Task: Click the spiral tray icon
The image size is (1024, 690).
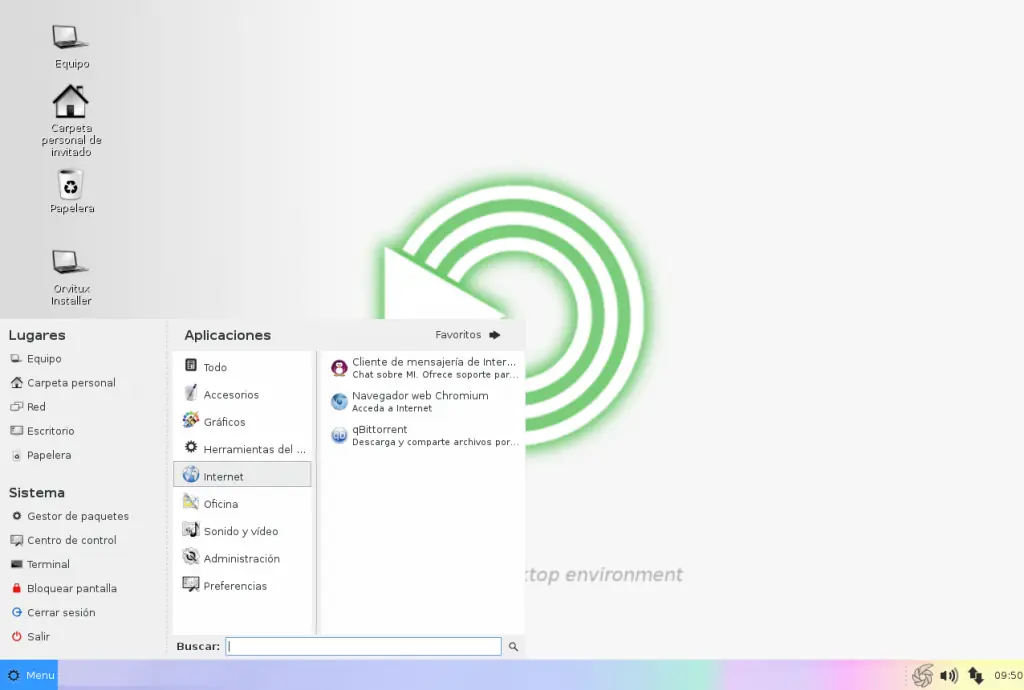Action: click(x=922, y=676)
